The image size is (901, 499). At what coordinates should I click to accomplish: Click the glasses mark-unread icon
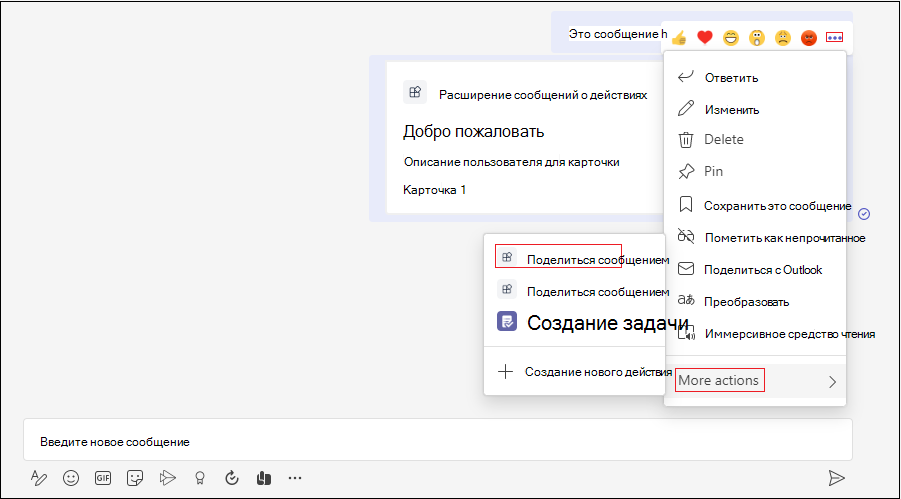(x=686, y=236)
